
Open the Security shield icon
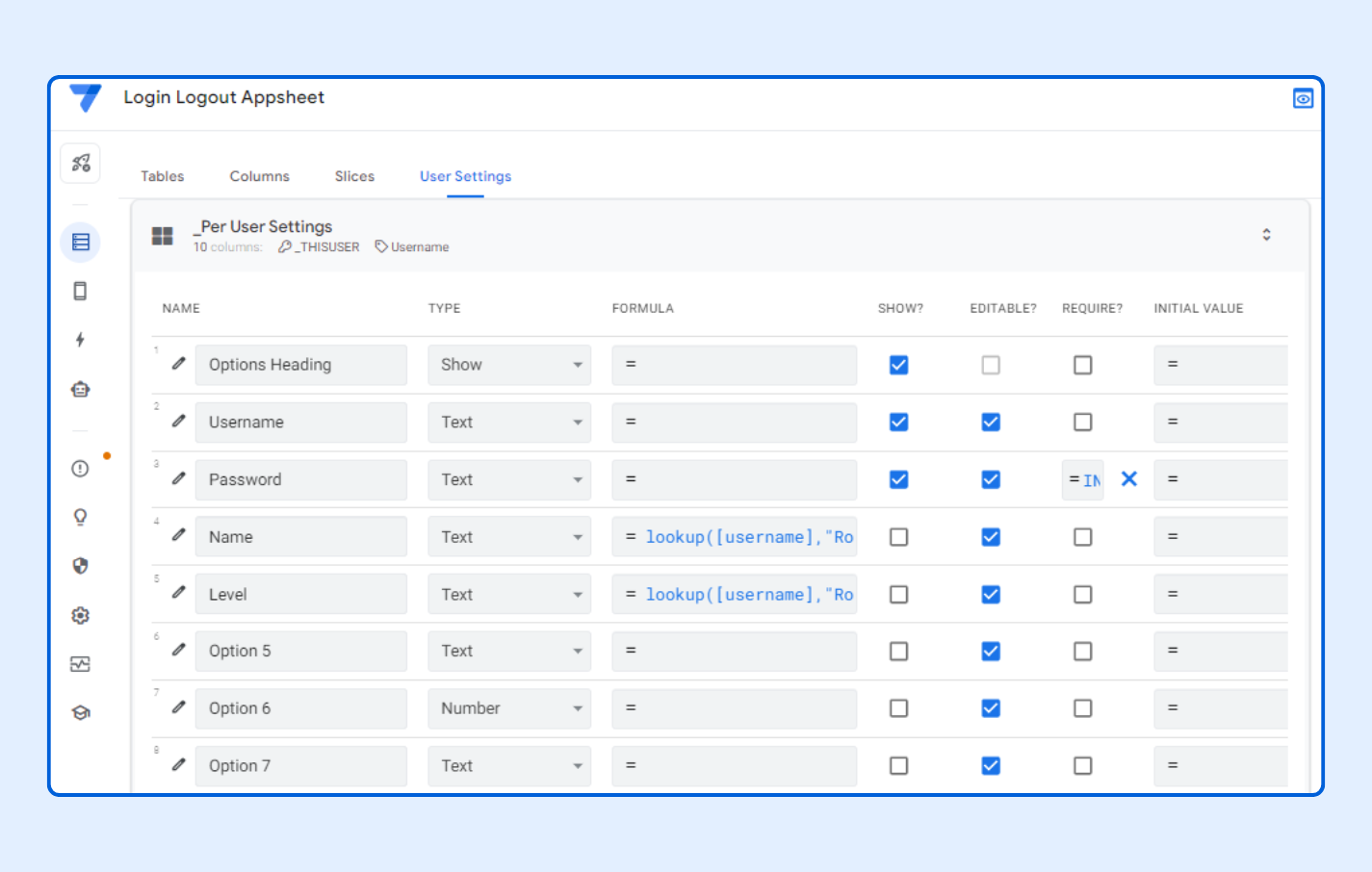pyautogui.click(x=80, y=566)
